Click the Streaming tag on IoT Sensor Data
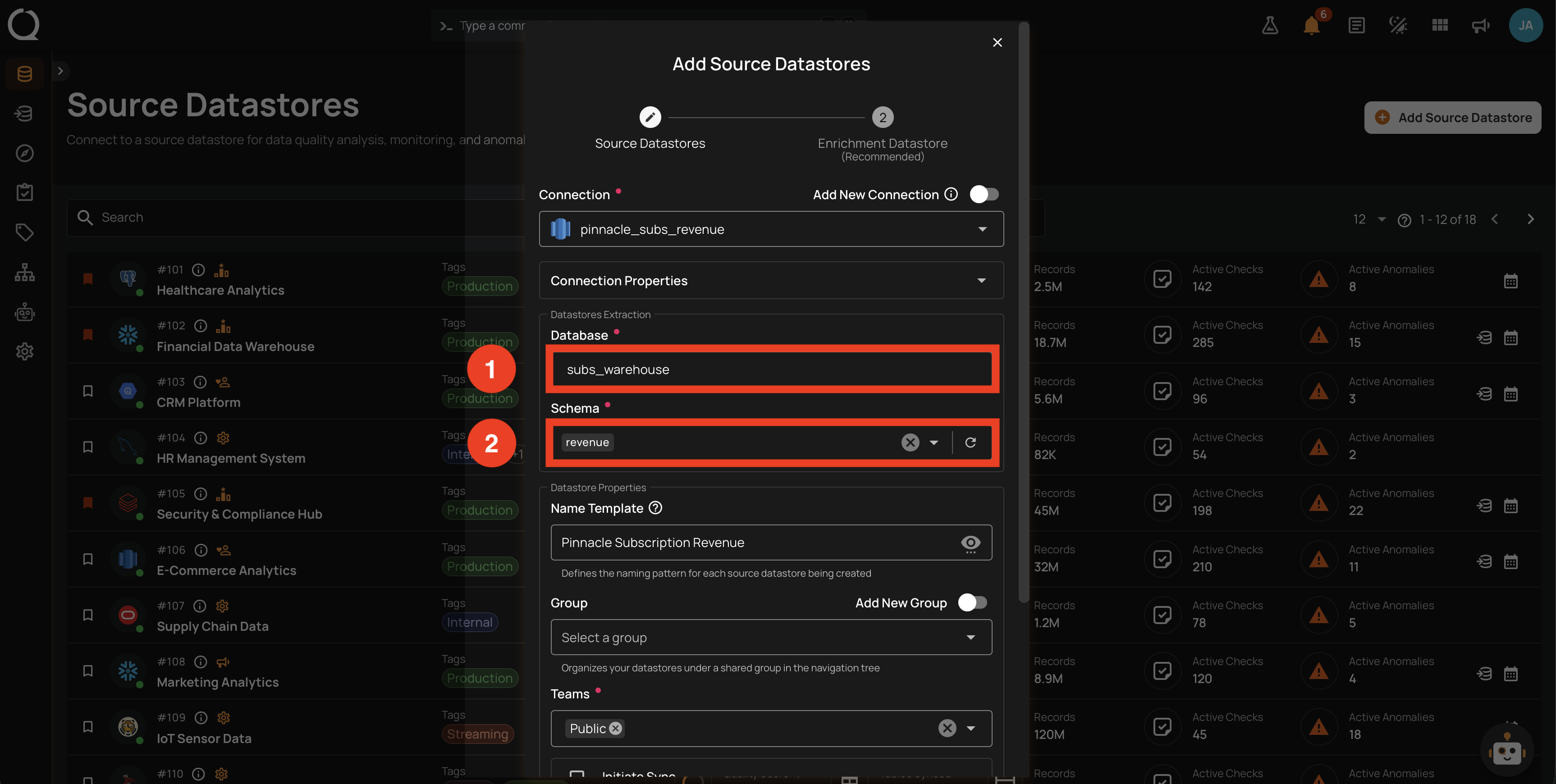 477,734
